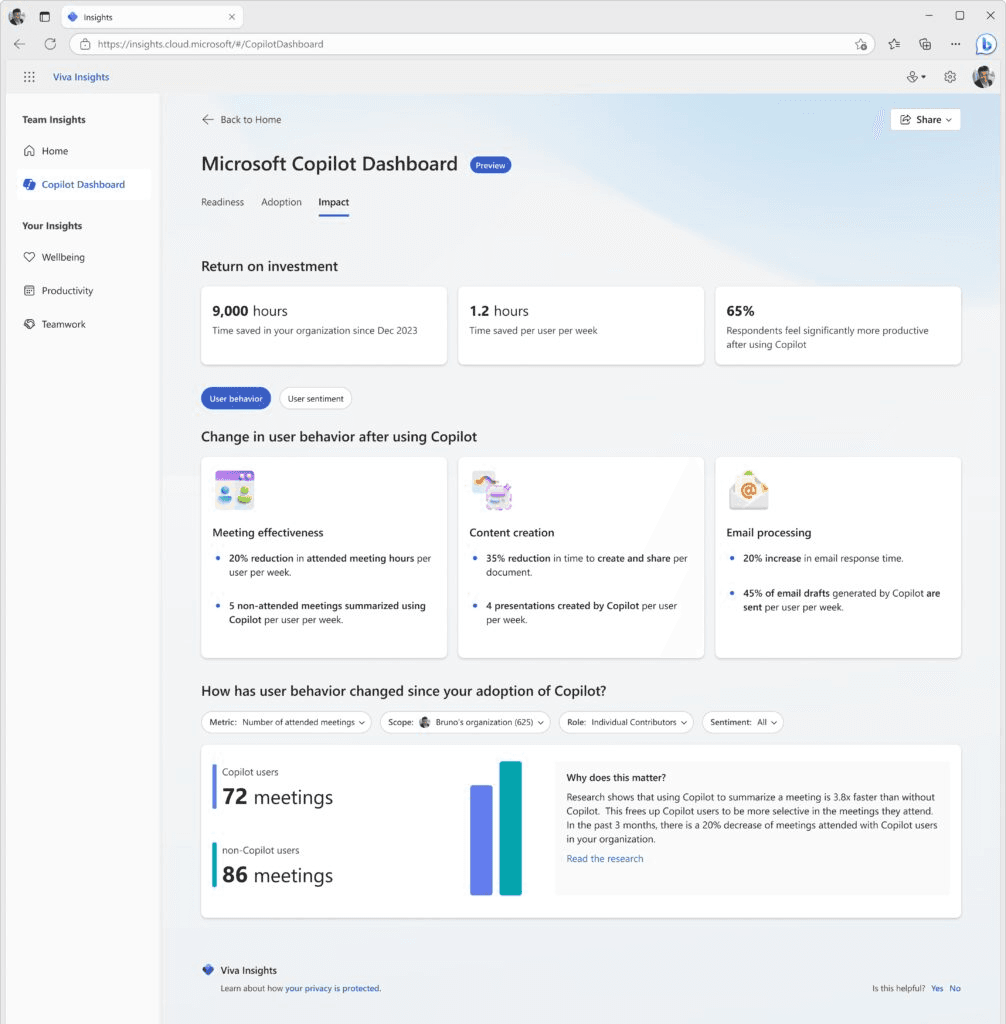Click Why does this matter heading
This screenshot has width=1006, height=1024.
point(616,777)
